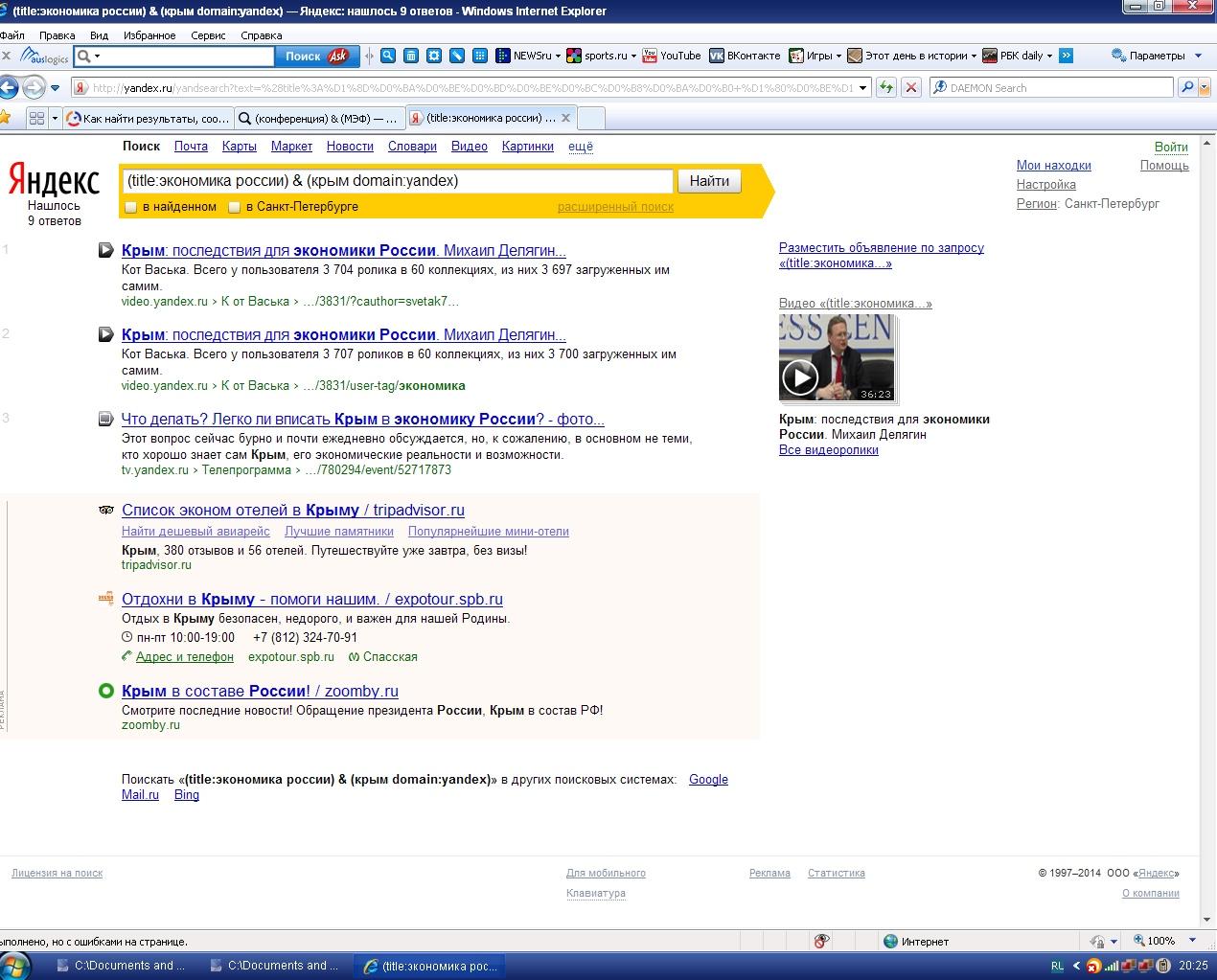The height and width of the screenshot is (980, 1217).
Task: Go forward with the browser Forward button
Action: [34, 88]
